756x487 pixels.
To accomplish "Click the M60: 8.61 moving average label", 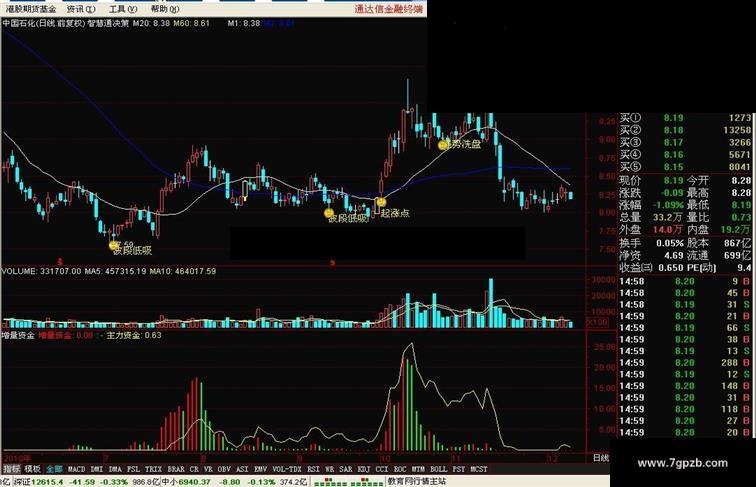I will coord(191,23).
